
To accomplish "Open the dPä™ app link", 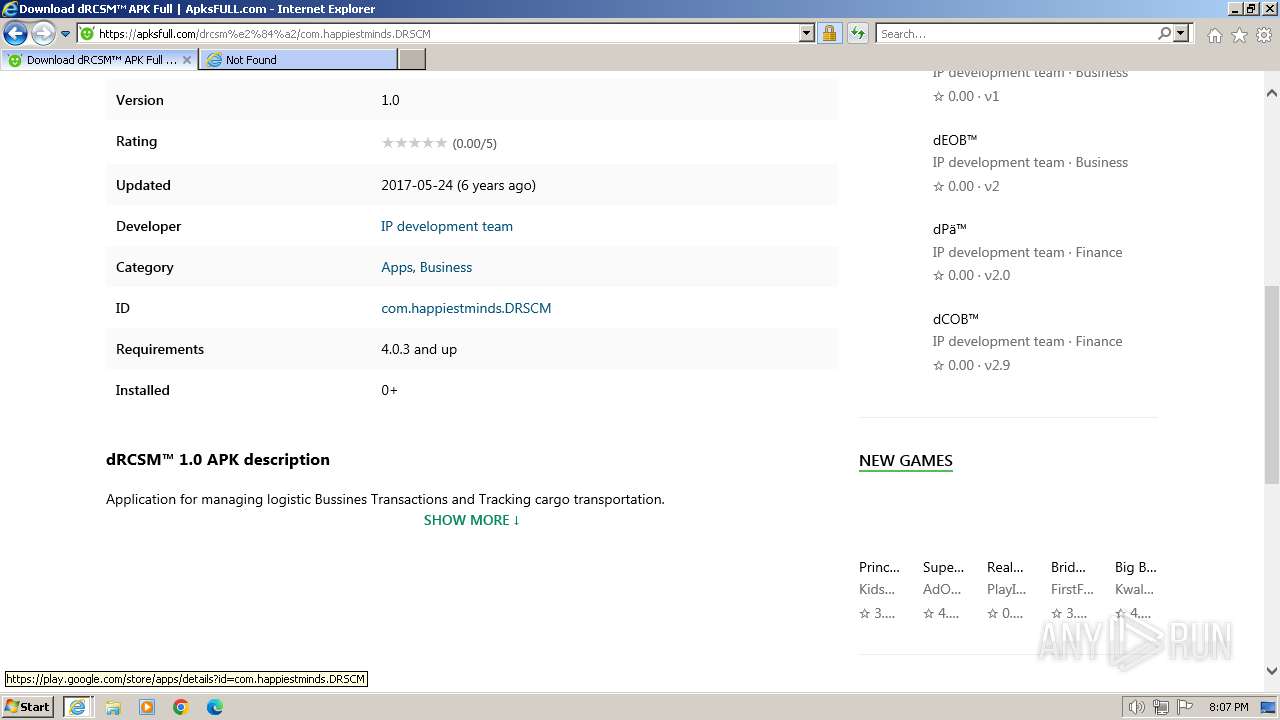I will pos(950,229).
